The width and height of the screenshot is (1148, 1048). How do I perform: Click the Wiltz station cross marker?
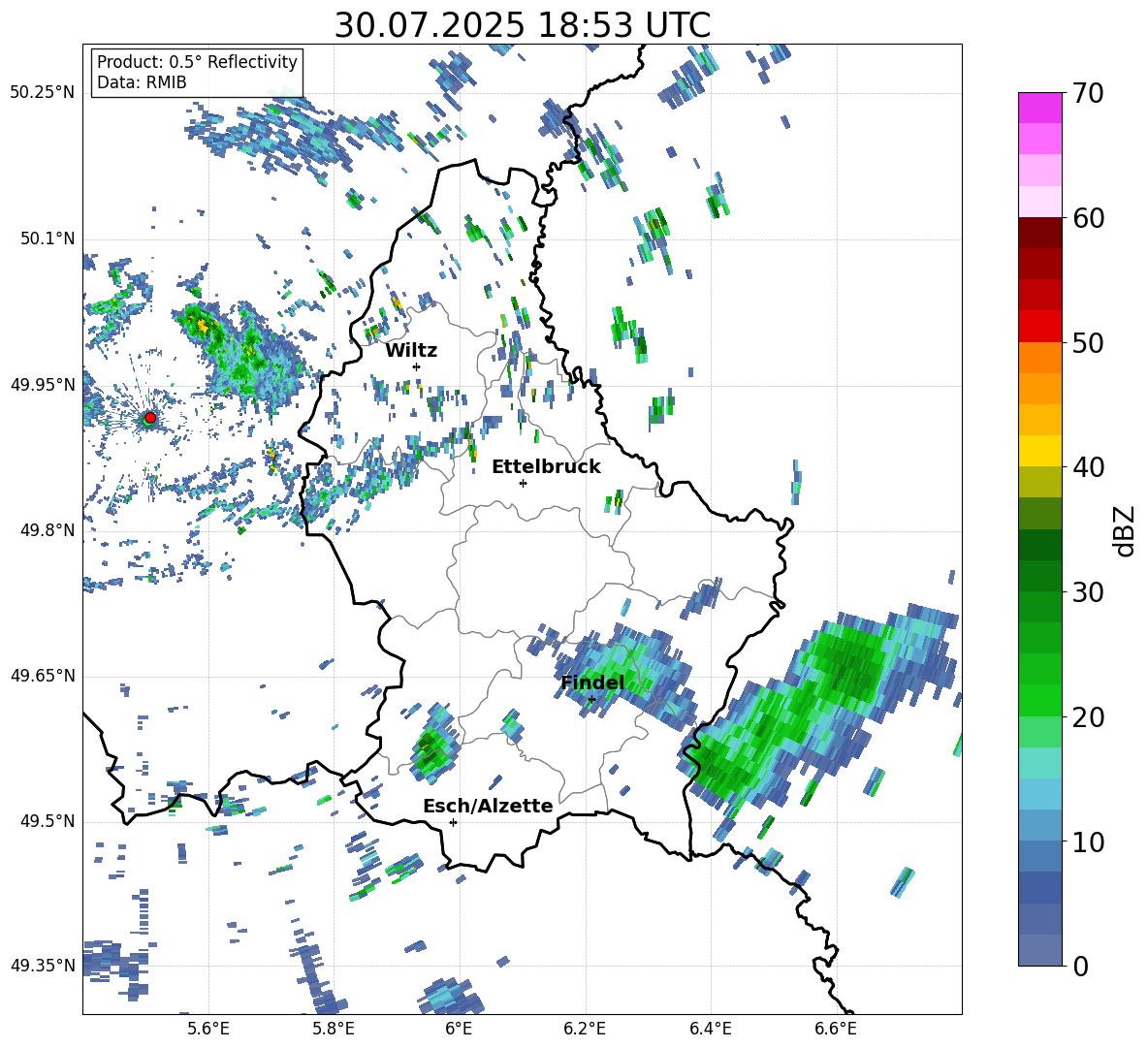(x=417, y=366)
